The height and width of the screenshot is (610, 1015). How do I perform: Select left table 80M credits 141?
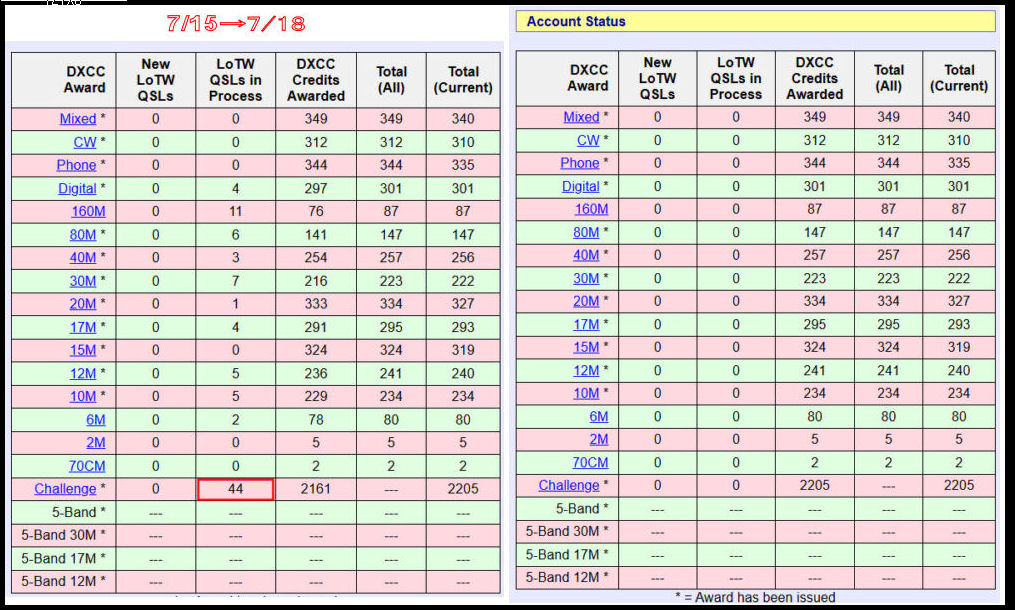(316, 235)
